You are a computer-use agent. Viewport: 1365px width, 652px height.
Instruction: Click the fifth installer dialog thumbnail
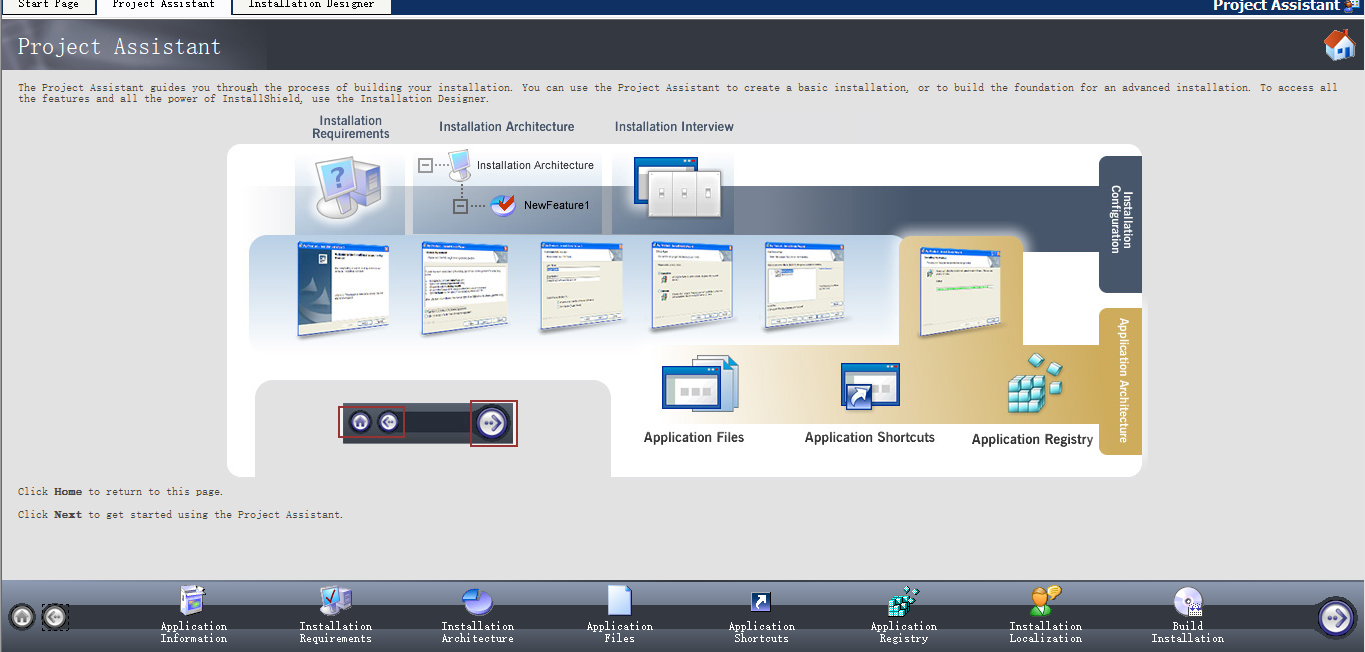tap(806, 285)
